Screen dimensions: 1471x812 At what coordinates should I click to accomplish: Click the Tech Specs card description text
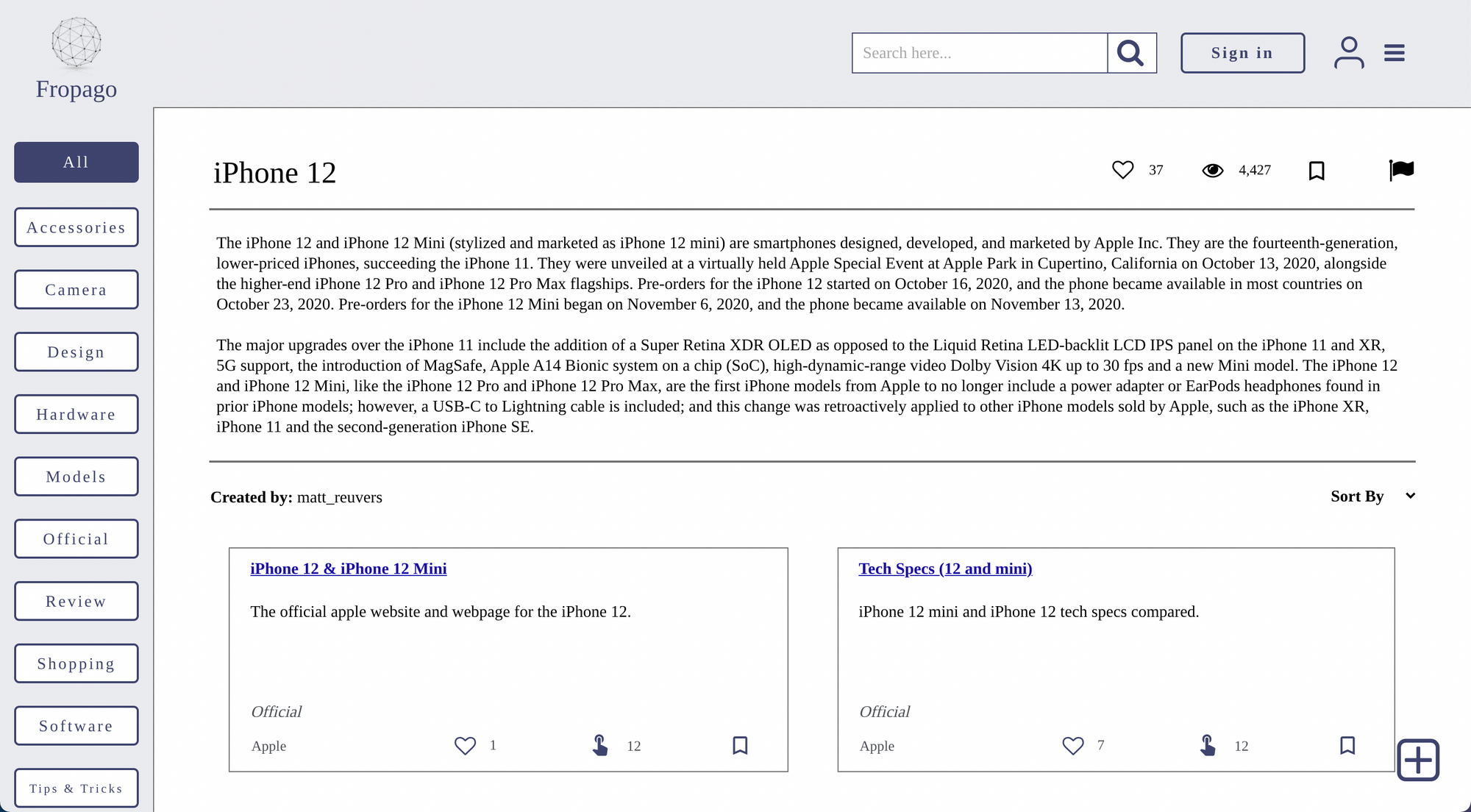(1028, 611)
